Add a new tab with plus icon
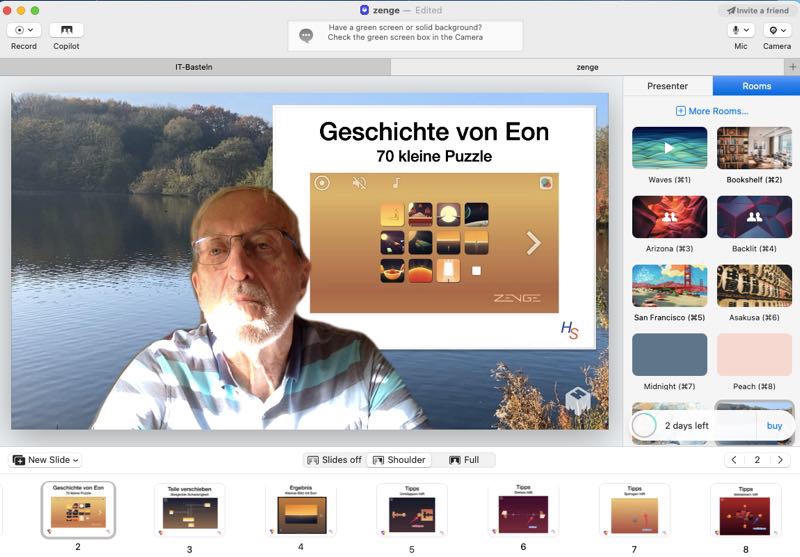Image resolution: width=800 pixels, height=557 pixels. 792,67
